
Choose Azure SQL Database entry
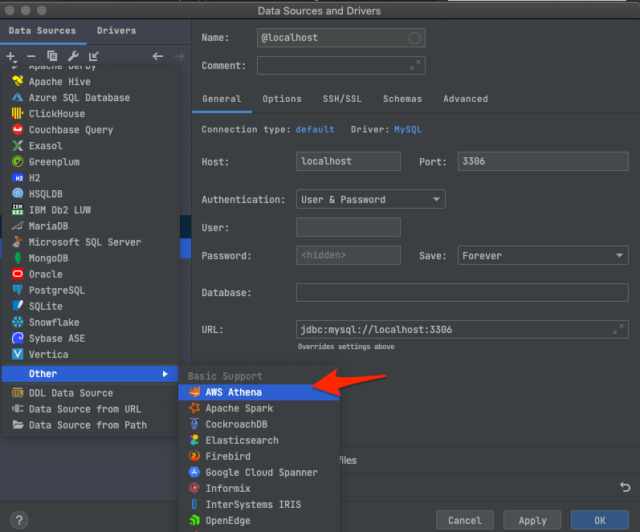coord(91,98)
